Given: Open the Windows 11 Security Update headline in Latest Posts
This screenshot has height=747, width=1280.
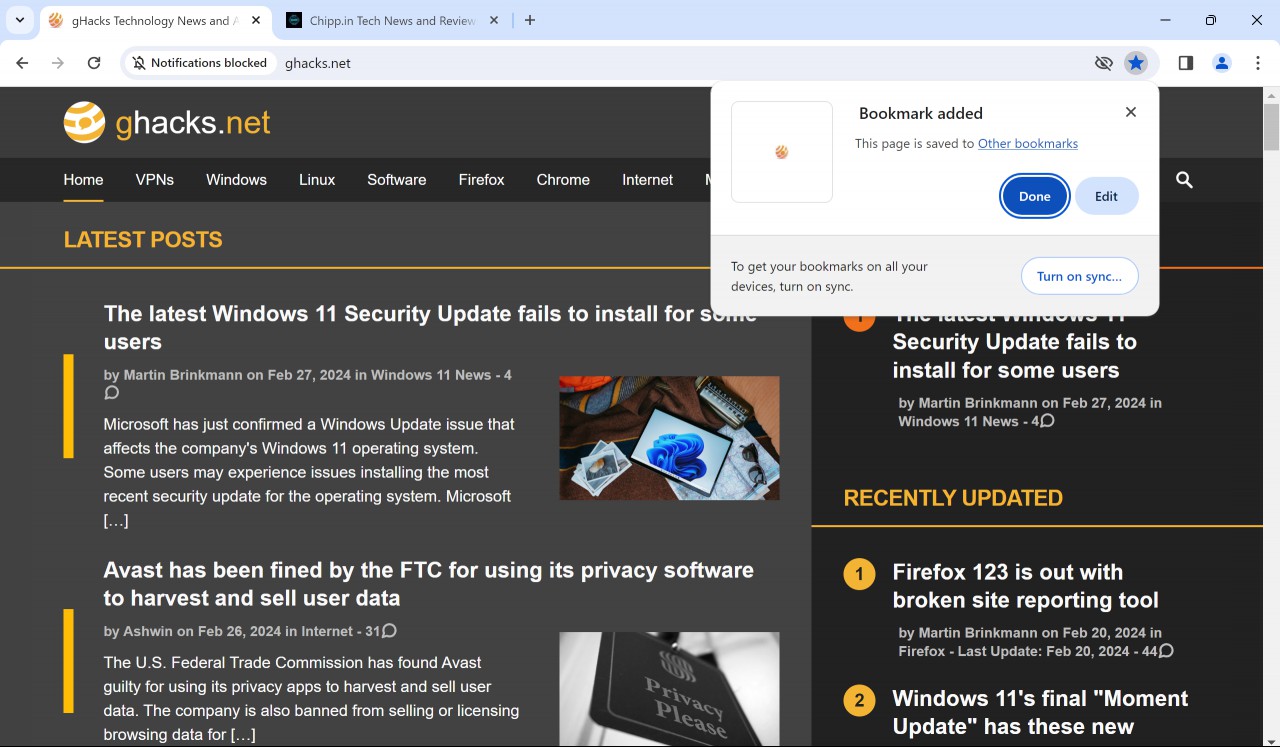Looking at the screenshot, I should [x=430, y=327].
